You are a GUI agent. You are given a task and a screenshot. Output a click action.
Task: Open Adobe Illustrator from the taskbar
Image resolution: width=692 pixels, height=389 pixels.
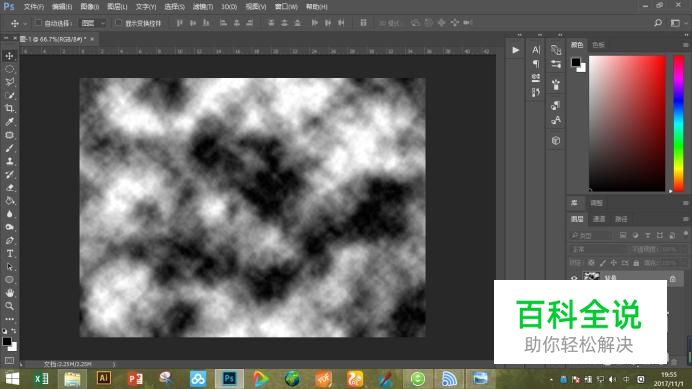pyautogui.click(x=104, y=378)
